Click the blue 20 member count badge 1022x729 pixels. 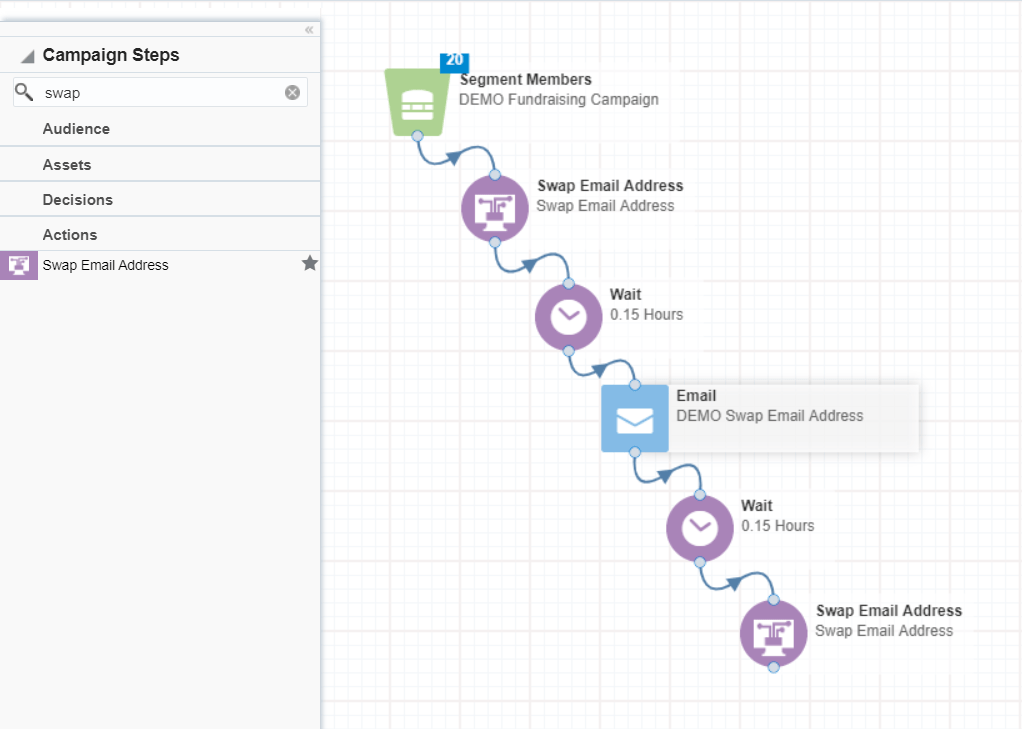tap(454, 61)
